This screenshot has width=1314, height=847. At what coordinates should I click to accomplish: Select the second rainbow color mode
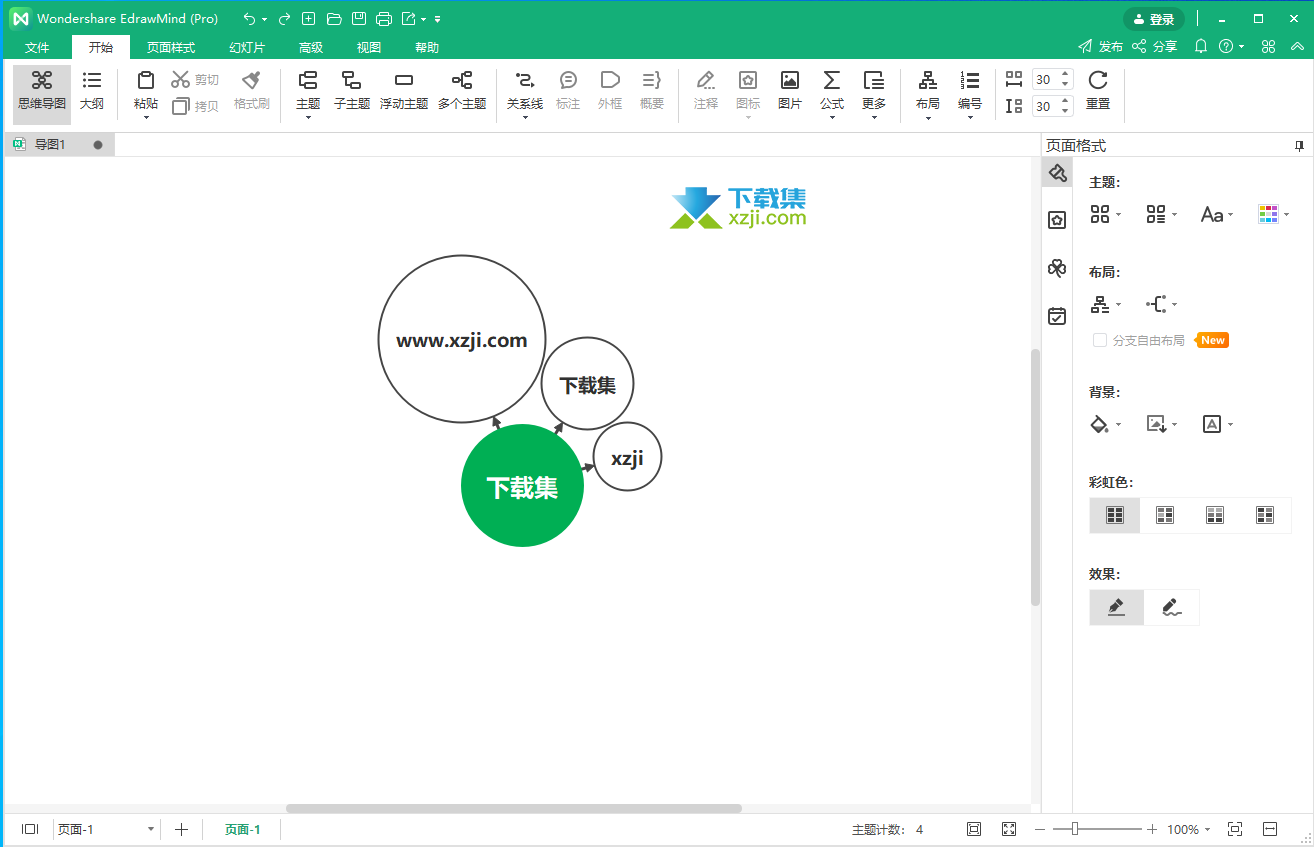pyautogui.click(x=1165, y=515)
